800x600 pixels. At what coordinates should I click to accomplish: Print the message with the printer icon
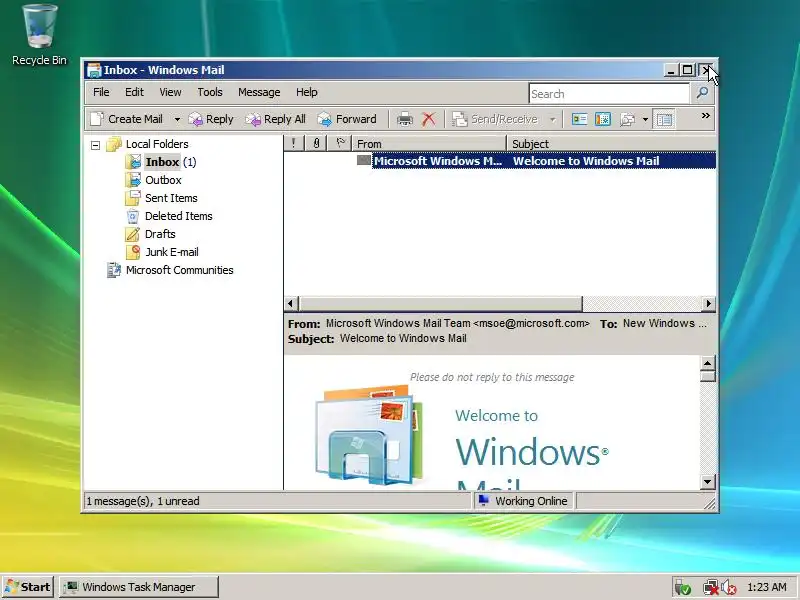pos(405,119)
